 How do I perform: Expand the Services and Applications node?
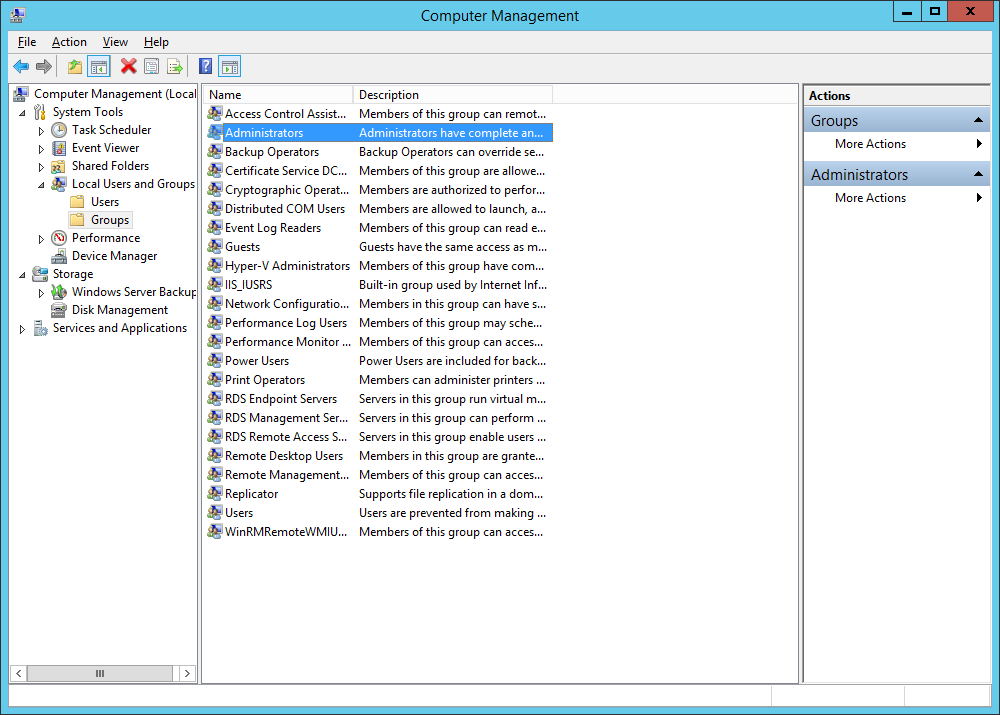pyautogui.click(x=22, y=329)
